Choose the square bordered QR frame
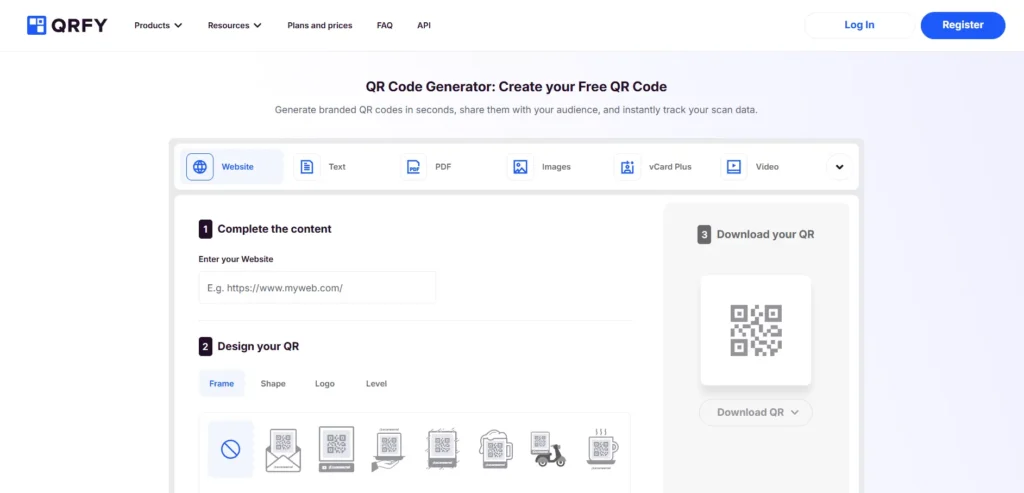This screenshot has width=1024, height=493. 336,449
